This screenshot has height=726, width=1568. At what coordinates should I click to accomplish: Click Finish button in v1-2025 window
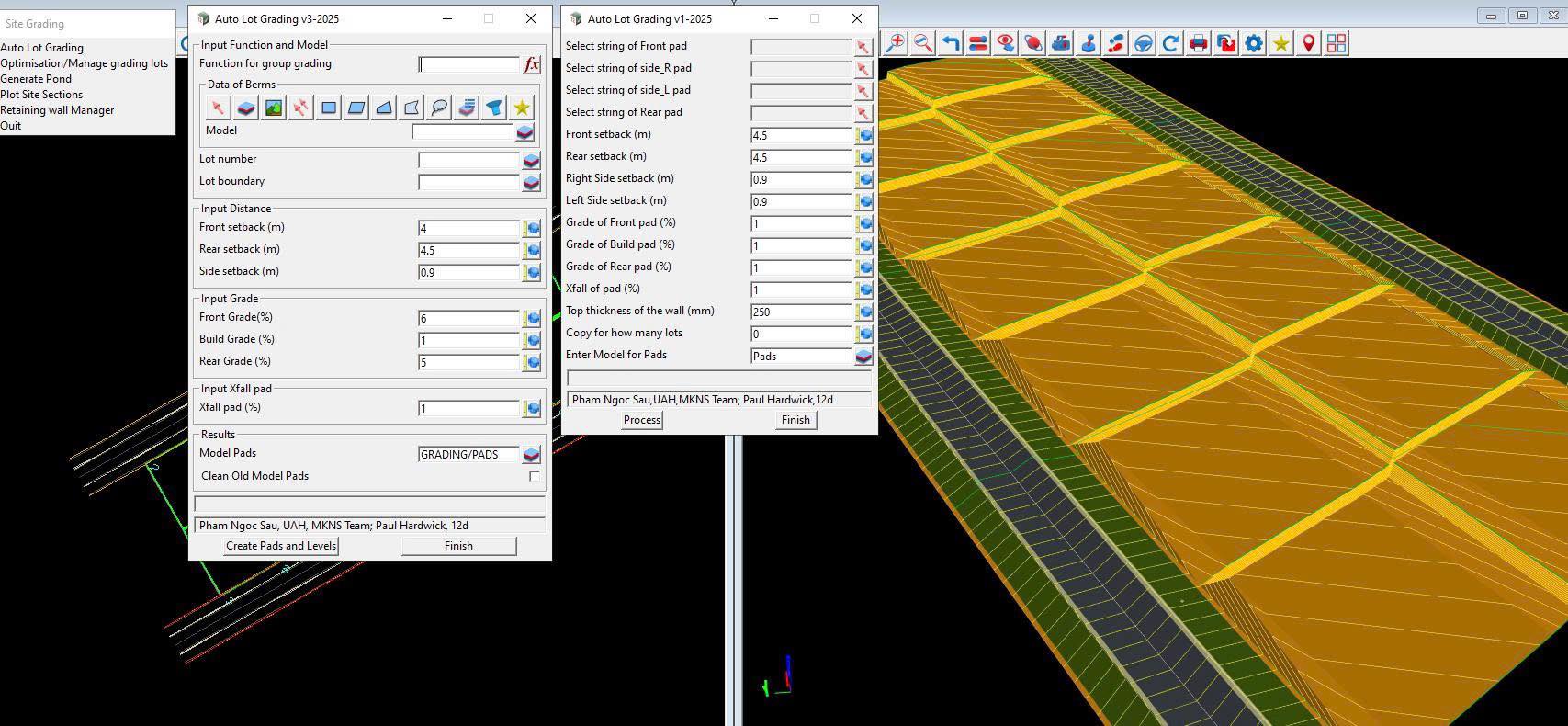tap(795, 420)
